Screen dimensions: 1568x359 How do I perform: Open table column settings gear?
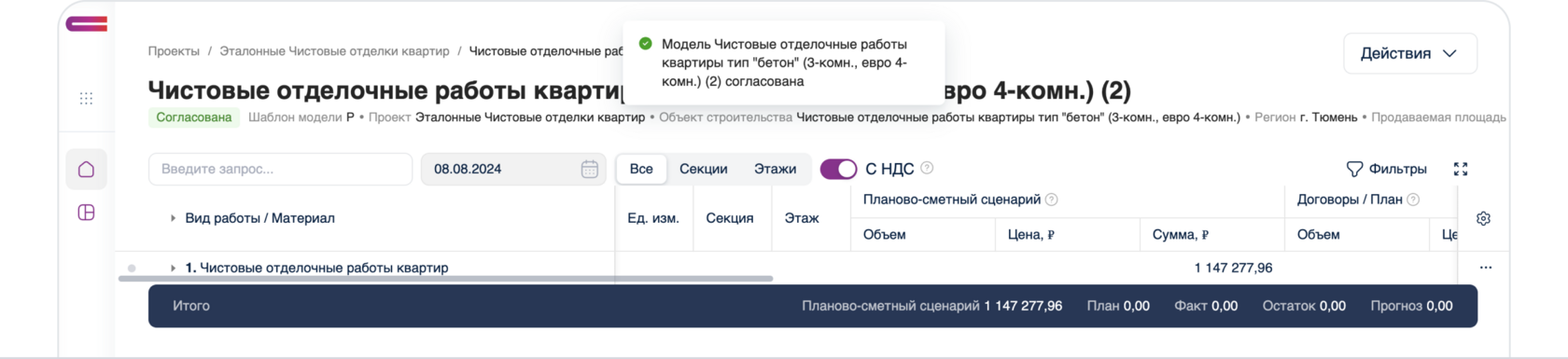(x=1483, y=218)
